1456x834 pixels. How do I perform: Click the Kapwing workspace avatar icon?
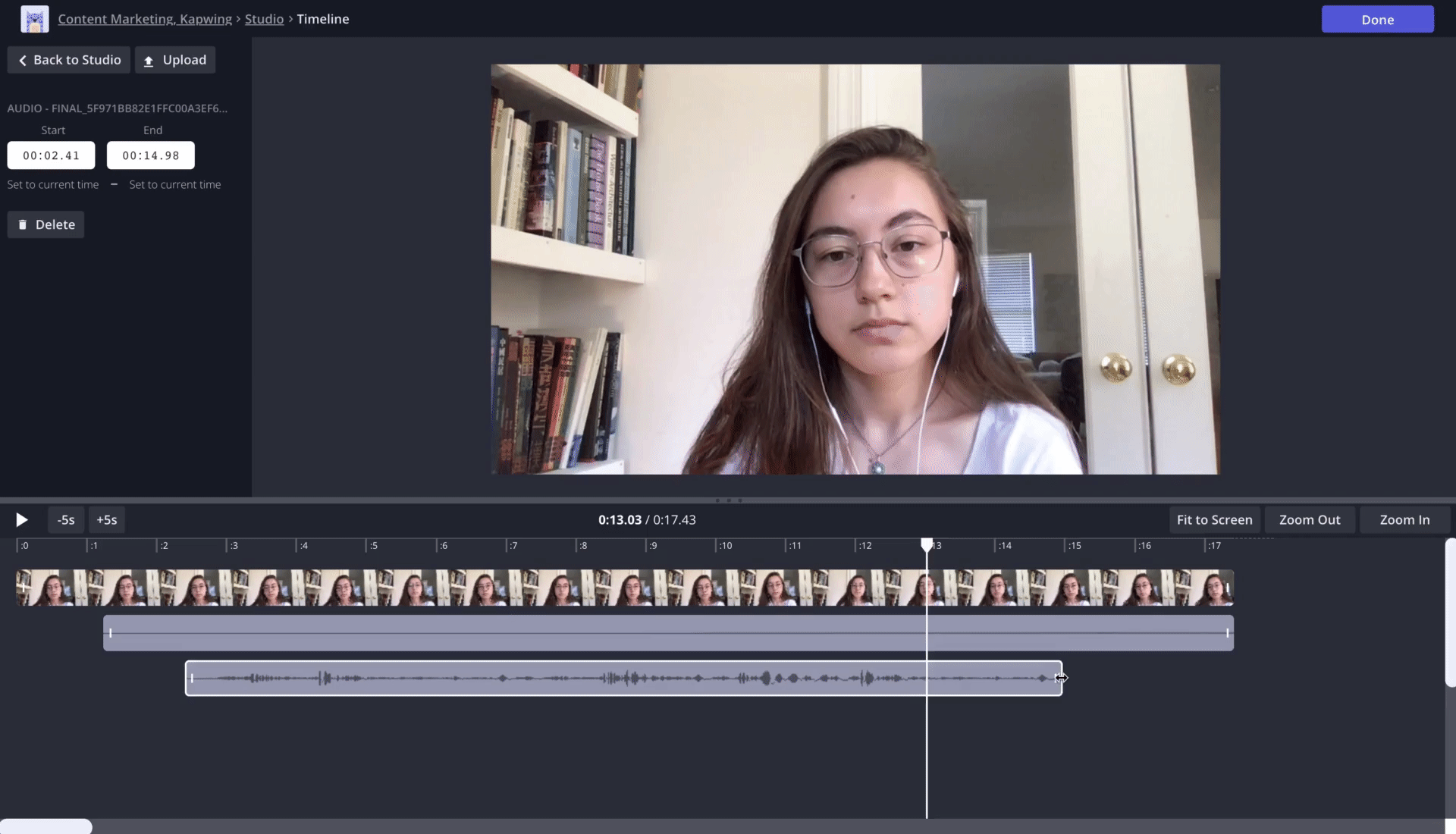click(34, 19)
